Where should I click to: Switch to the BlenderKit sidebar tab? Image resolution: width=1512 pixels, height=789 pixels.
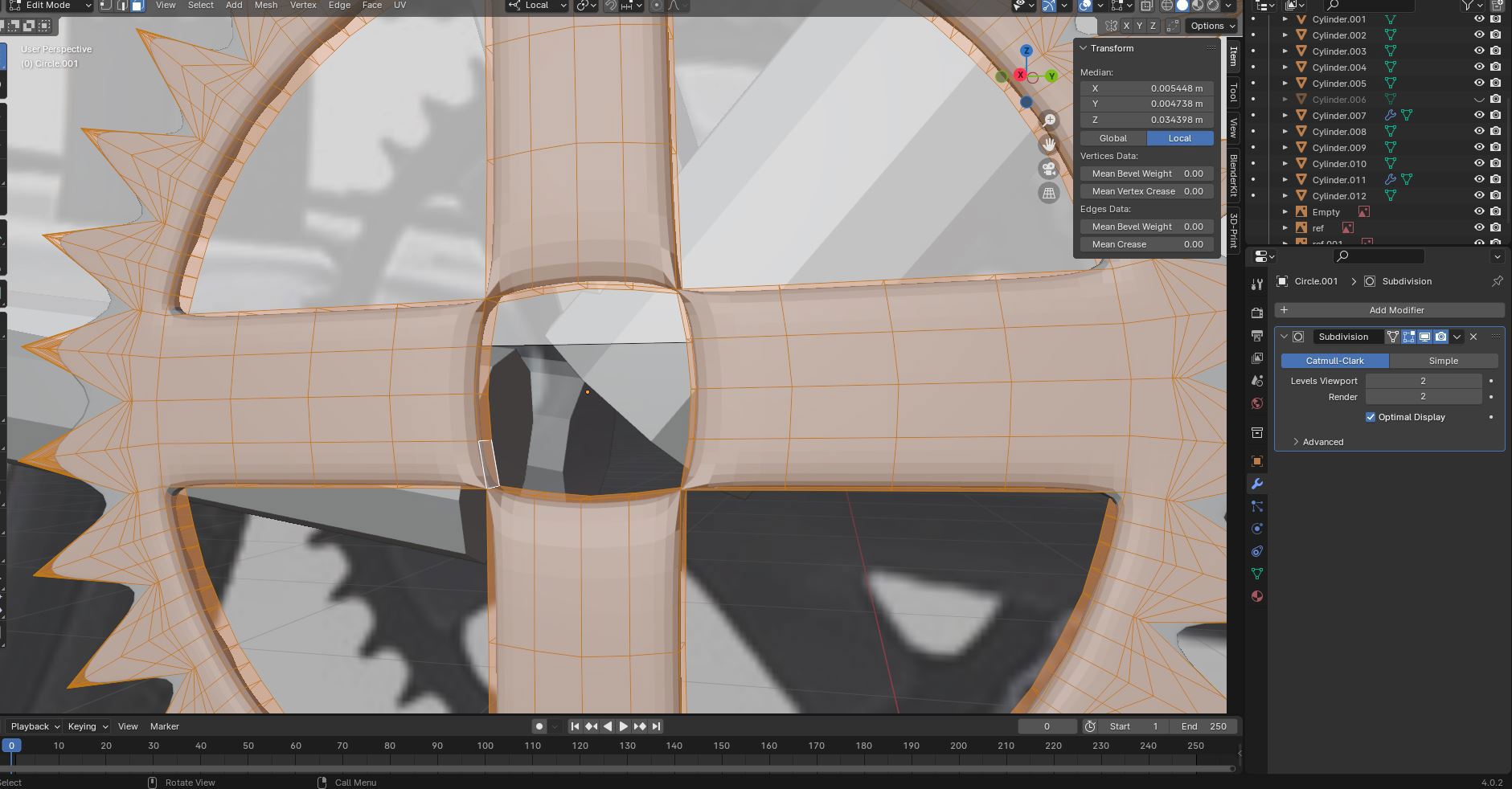(x=1233, y=174)
